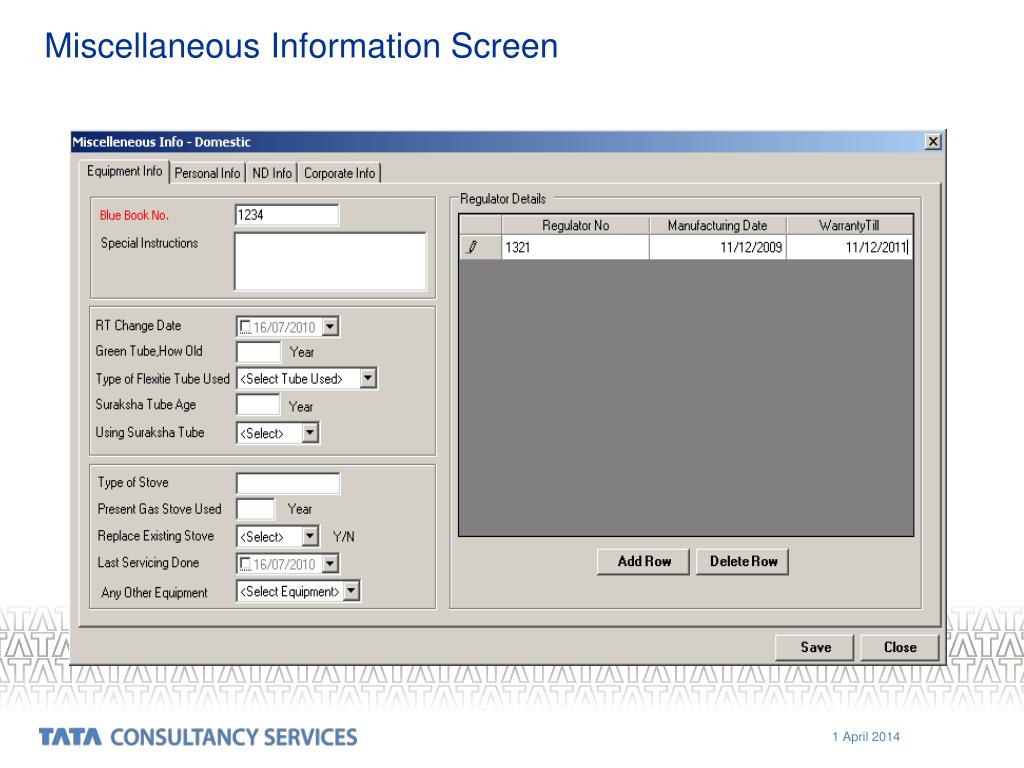Click the pencil edit icon in regulator row
1024x768 pixels.
(472, 247)
